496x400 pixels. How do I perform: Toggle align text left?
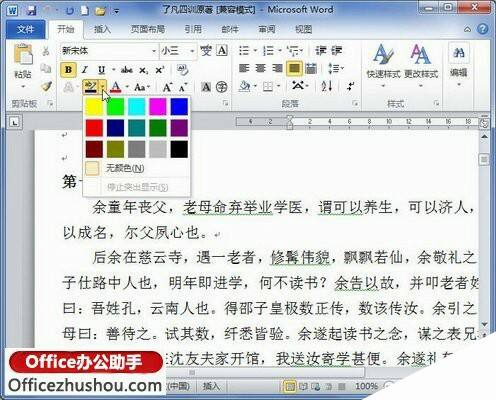[x=244, y=69]
